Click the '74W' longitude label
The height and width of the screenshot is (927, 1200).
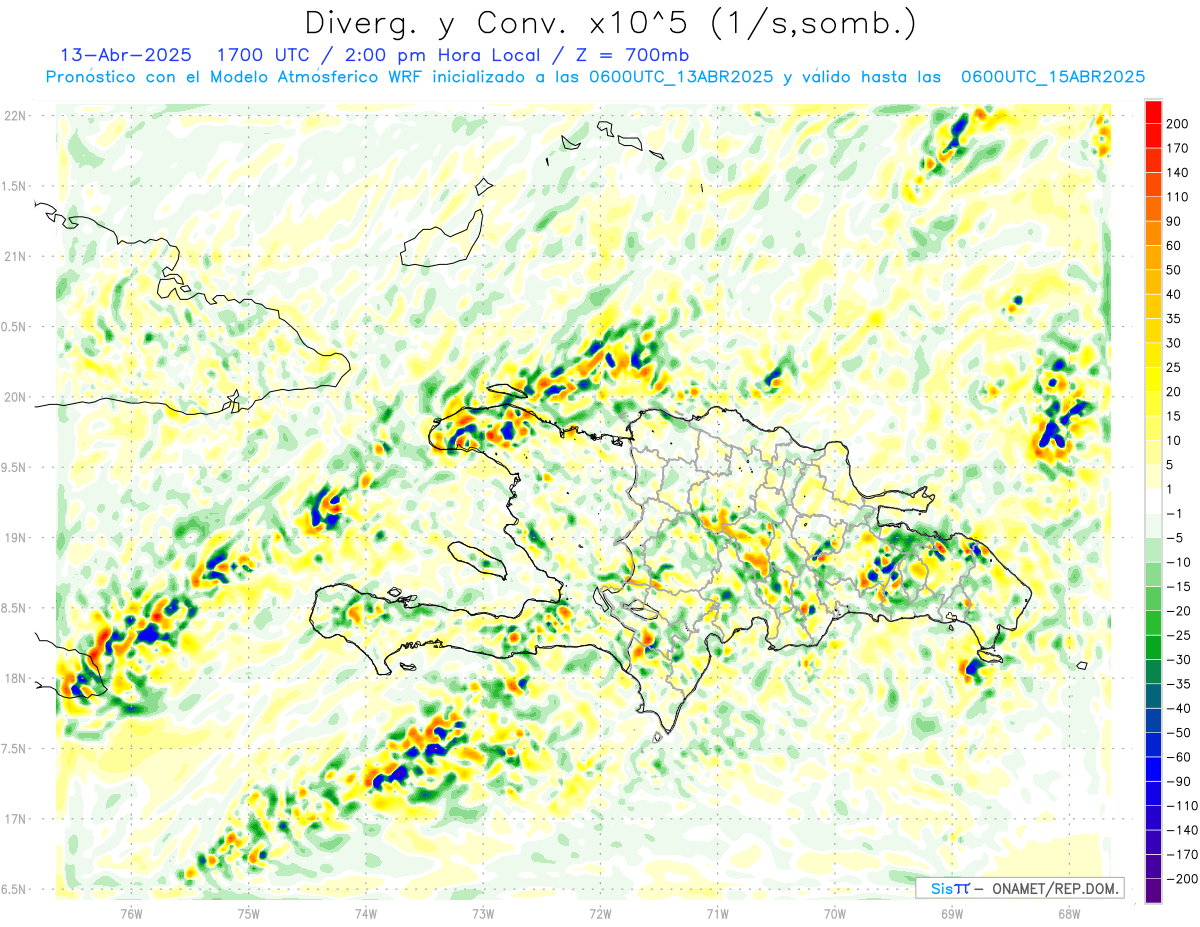click(x=365, y=914)
